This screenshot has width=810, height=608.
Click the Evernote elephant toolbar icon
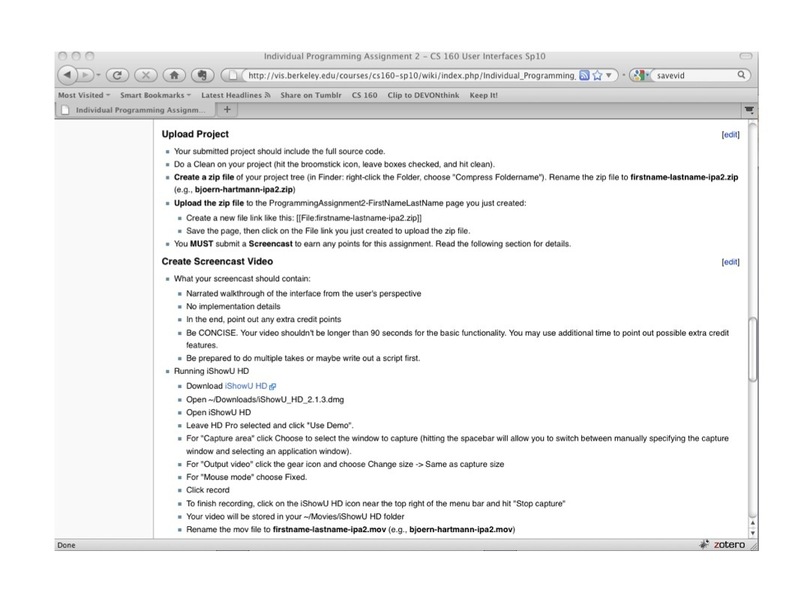[x=202, y=75]
